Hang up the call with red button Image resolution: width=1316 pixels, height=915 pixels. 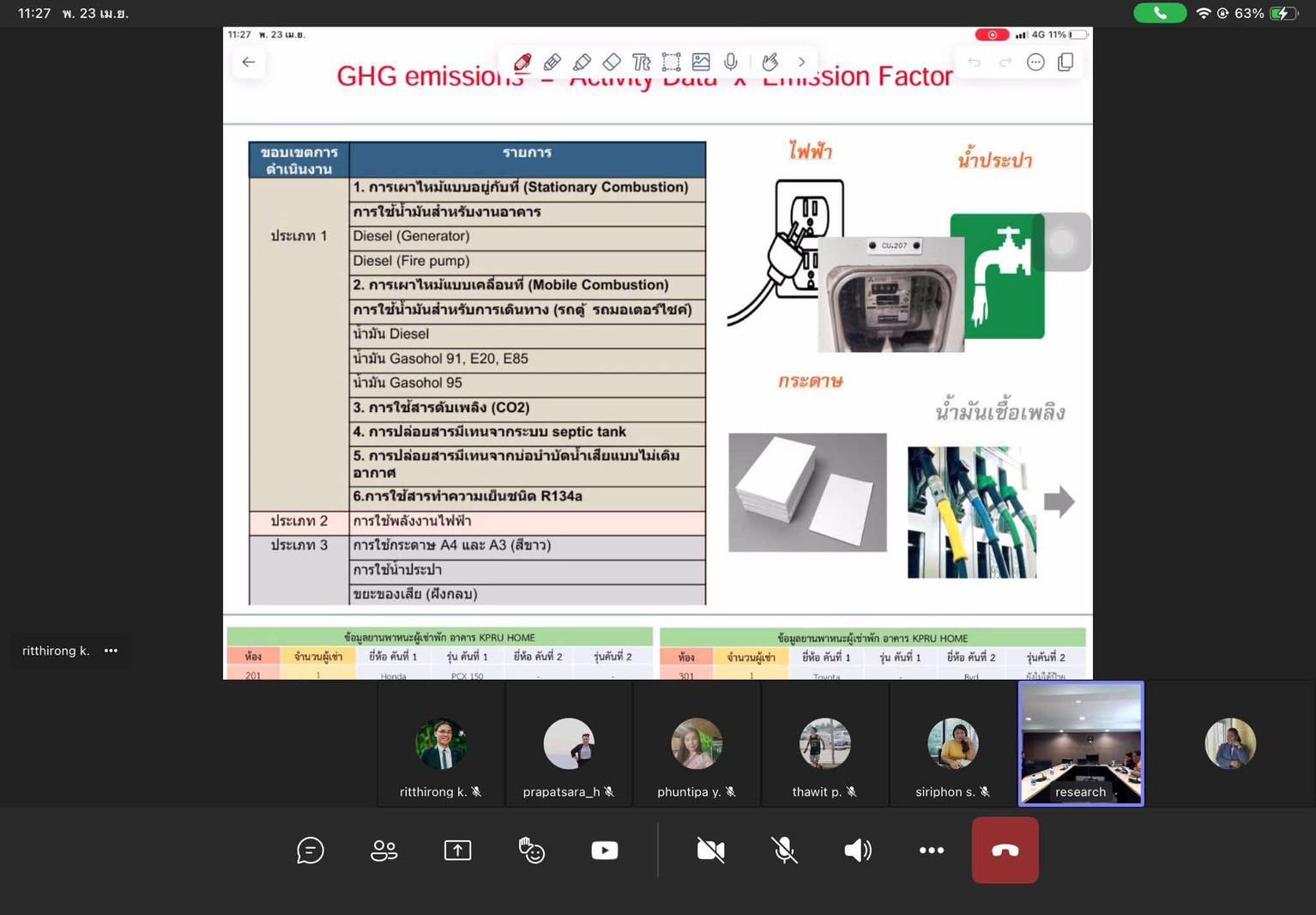pyautogui.click(x=1005, y=851)
